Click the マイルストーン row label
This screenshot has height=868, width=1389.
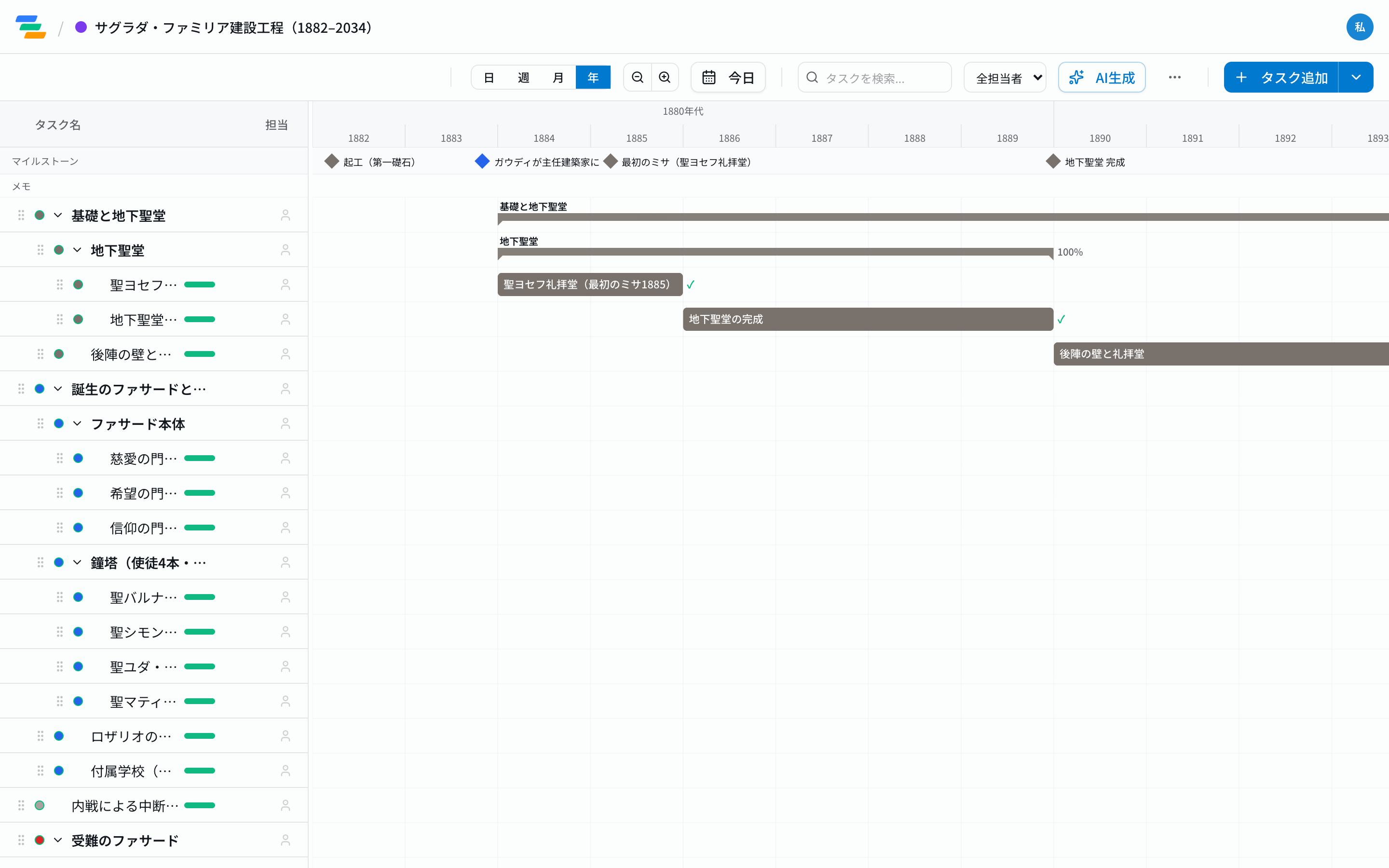point(45,162)
